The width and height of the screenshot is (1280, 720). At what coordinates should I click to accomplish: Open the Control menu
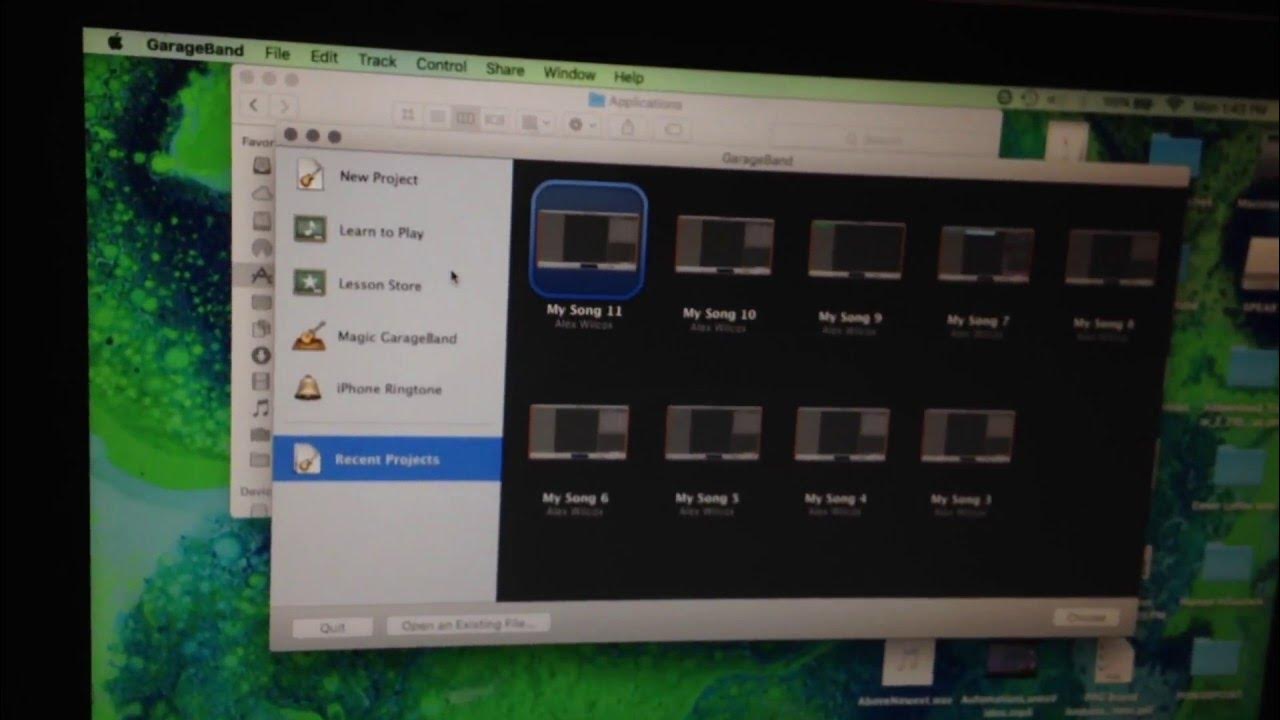(441, 65)
